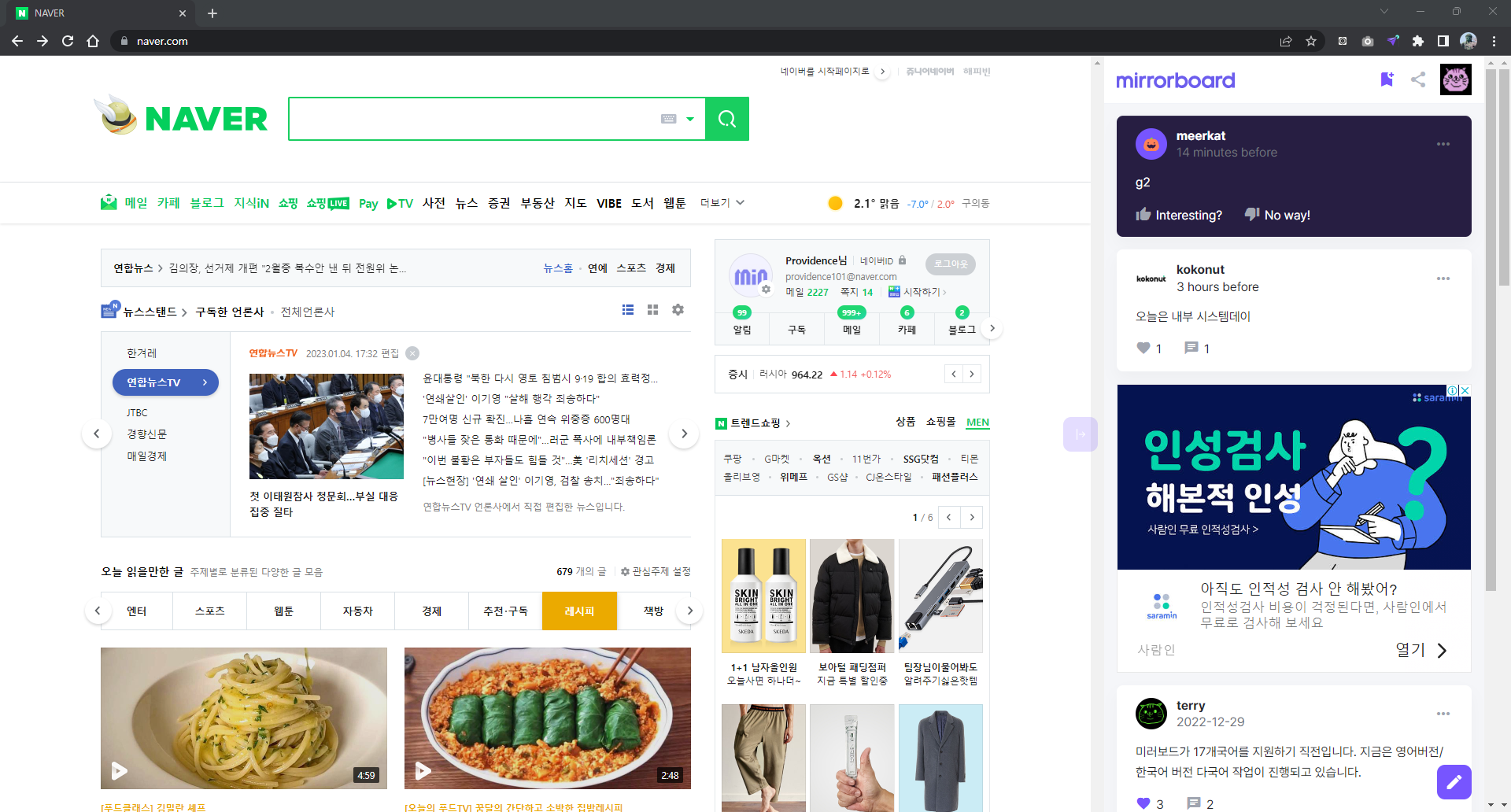Viewport: 1511px width, 812px height.
Task: Collapse the mirrorboard side panel
Action: point(1080,434)
